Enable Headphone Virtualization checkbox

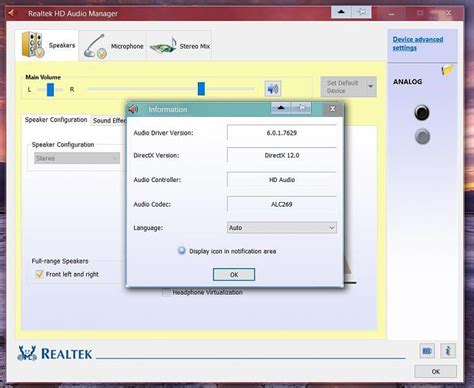tap(166, 292)
